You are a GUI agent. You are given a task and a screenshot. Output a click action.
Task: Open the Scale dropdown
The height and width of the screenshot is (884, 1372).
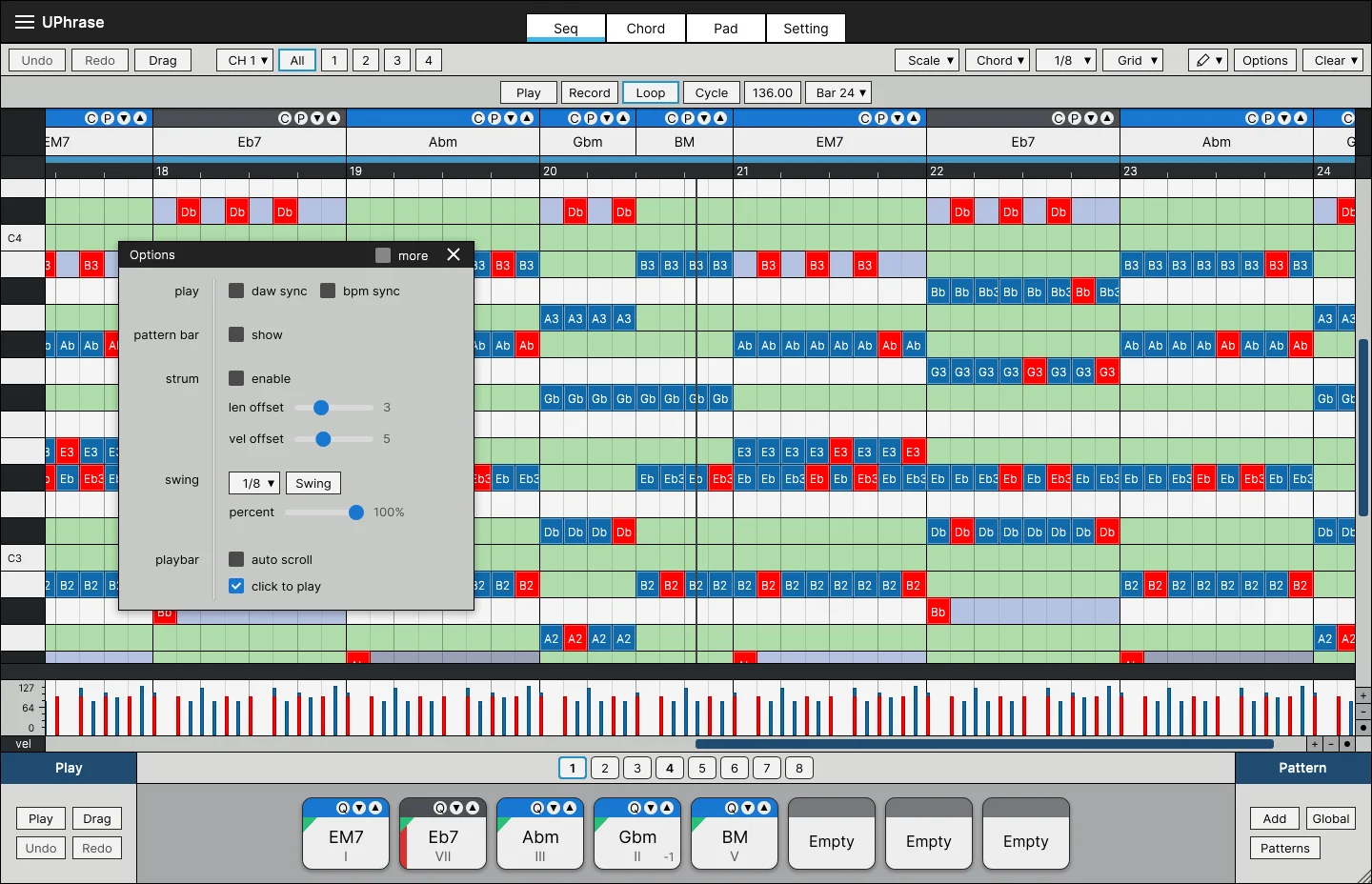click(x=927, y=60)
